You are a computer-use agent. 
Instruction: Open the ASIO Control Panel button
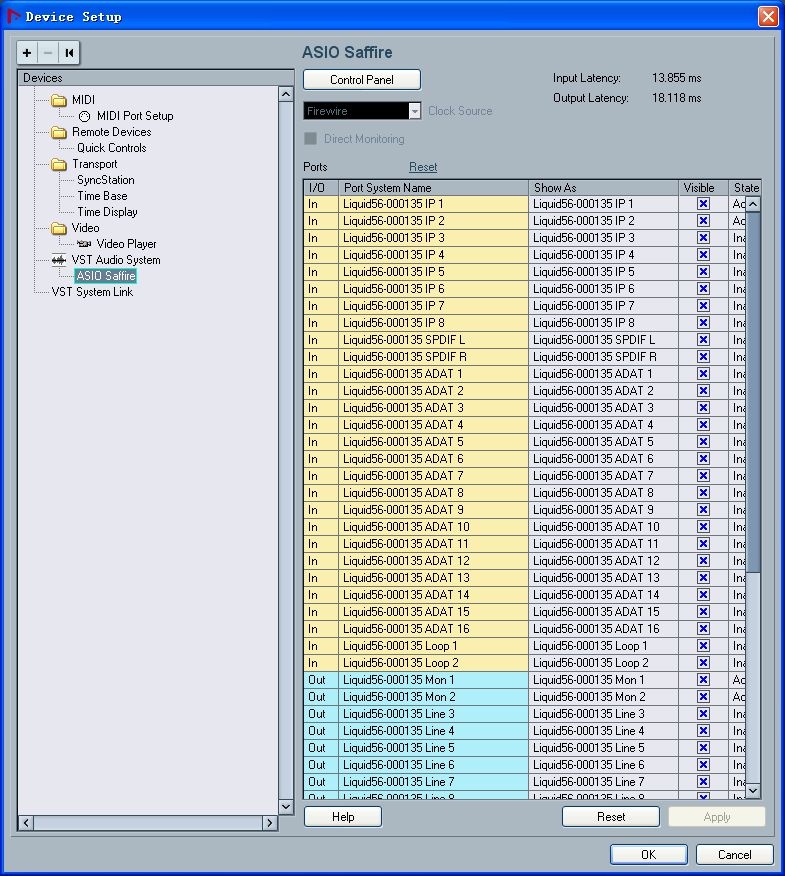(x=361, y=80)
